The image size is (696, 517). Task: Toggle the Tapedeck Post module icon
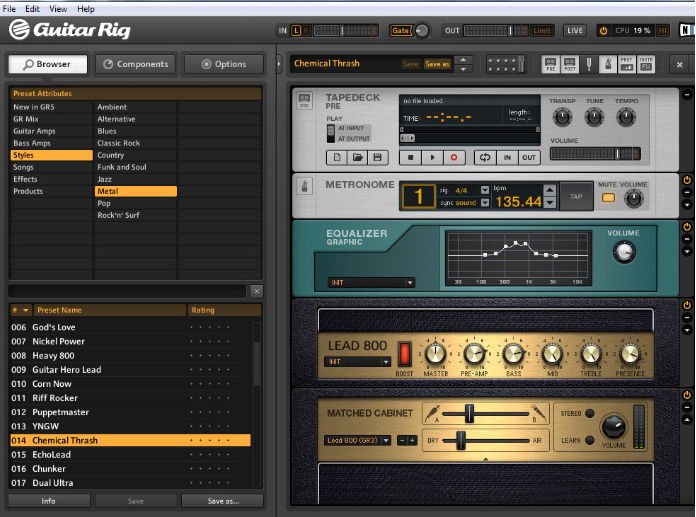pyautogui.click(x=569, y=64)
